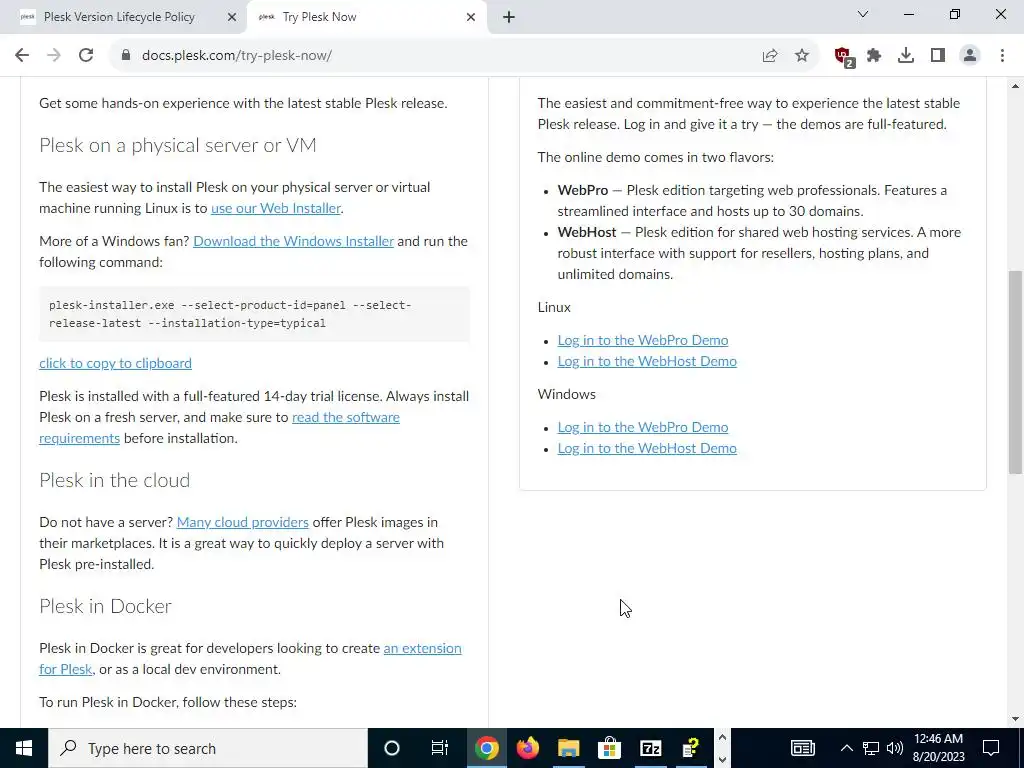Click the scrollbar down arrow
1024x768 pixels.
point(1015,719)
